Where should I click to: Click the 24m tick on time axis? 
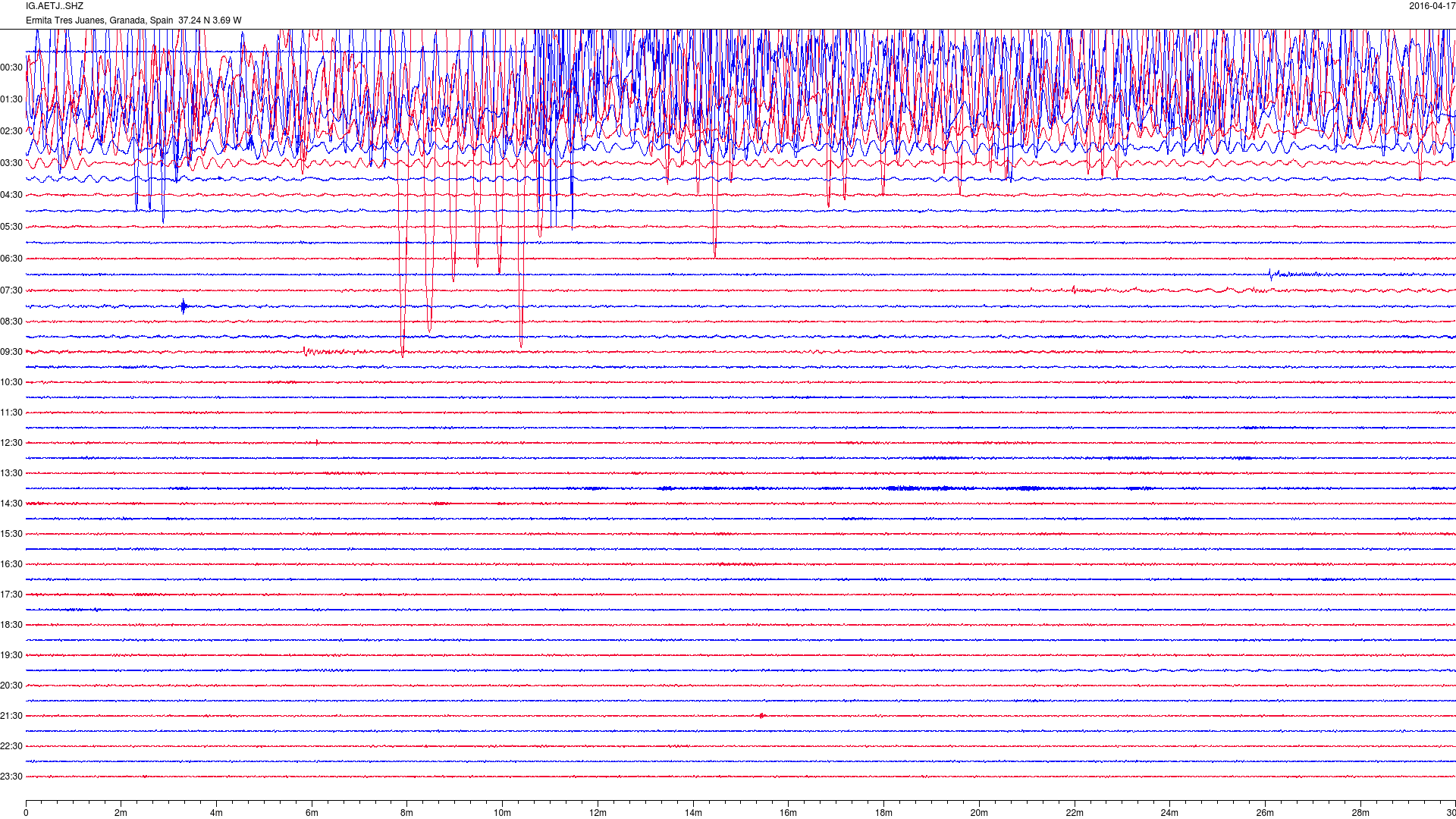tap(1169, 813)
